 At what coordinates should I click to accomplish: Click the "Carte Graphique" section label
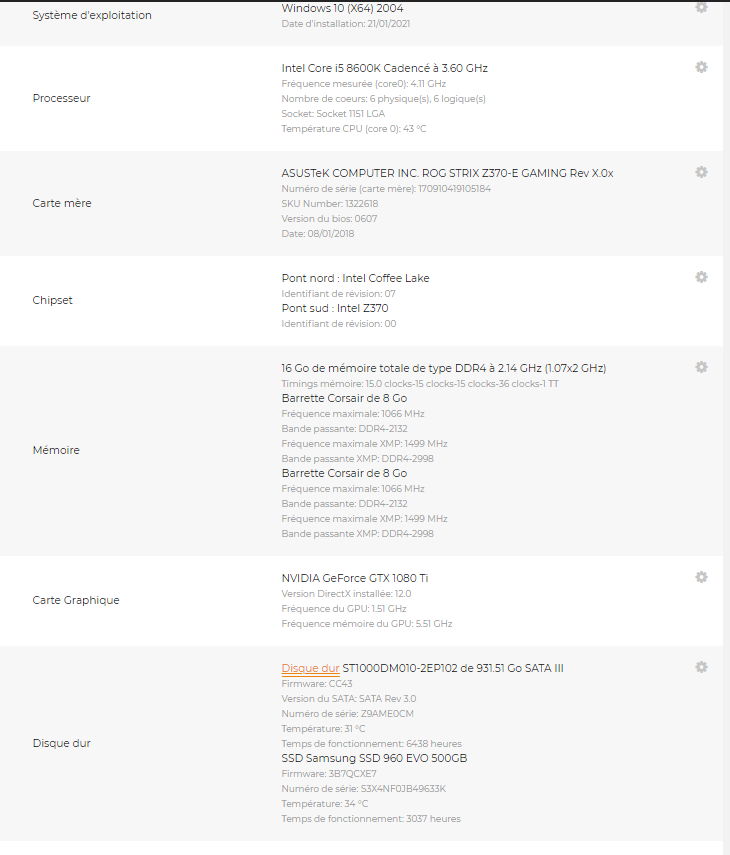click(x=76, y=600)
